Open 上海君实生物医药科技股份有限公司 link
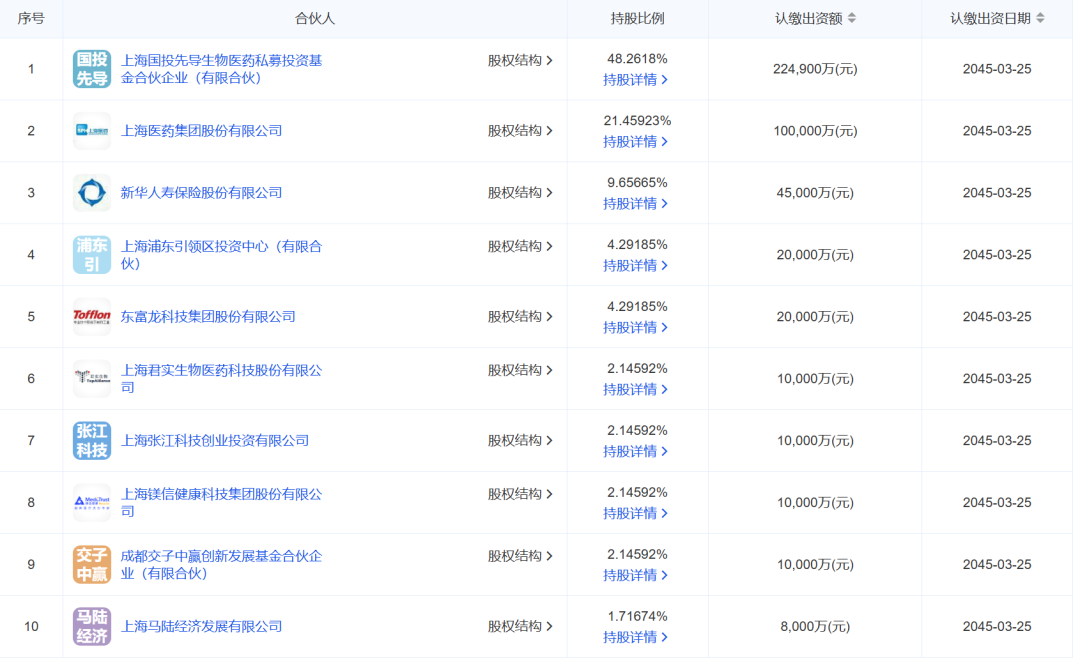This screenshot has width=1080, height=661. click(221, 379)
